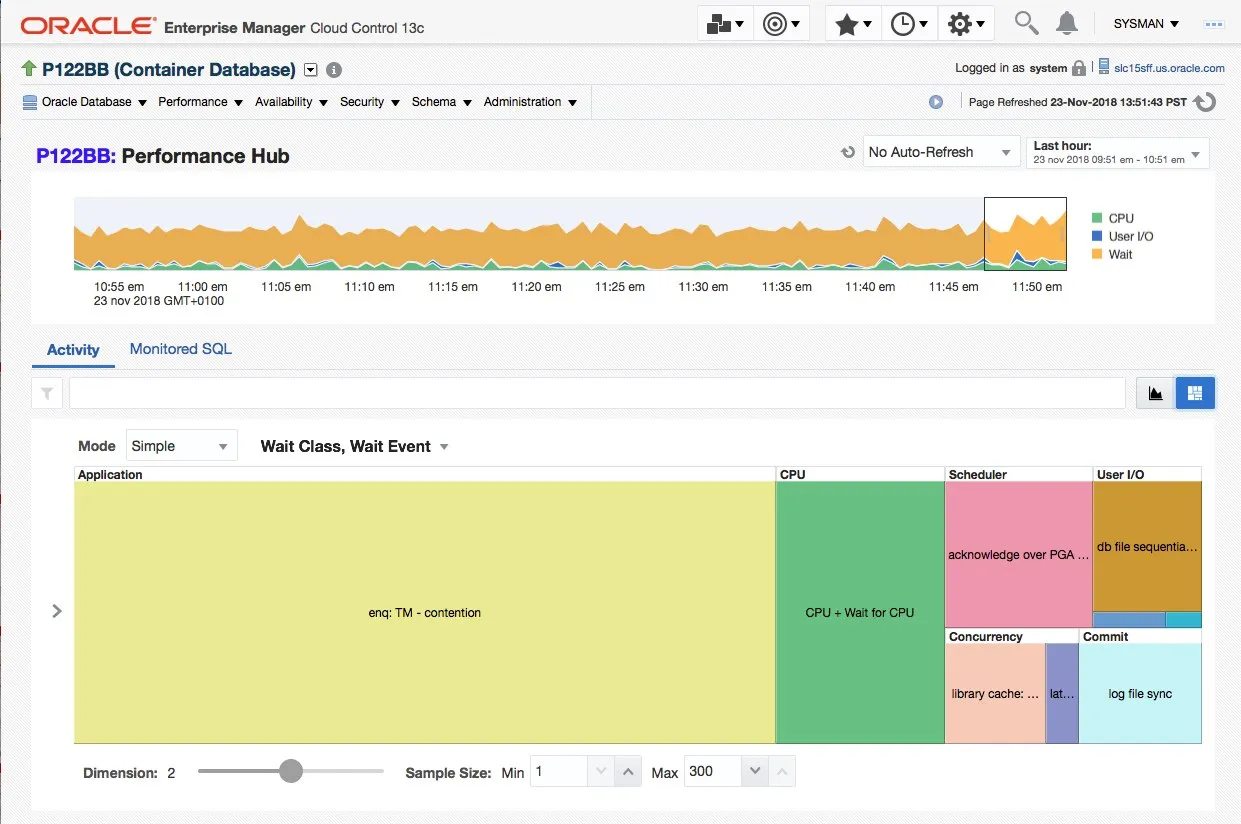Open the Setup gear menu
Image resolution: width=1241 pixels, height=824 pixels.
click(x=966, y=24)
